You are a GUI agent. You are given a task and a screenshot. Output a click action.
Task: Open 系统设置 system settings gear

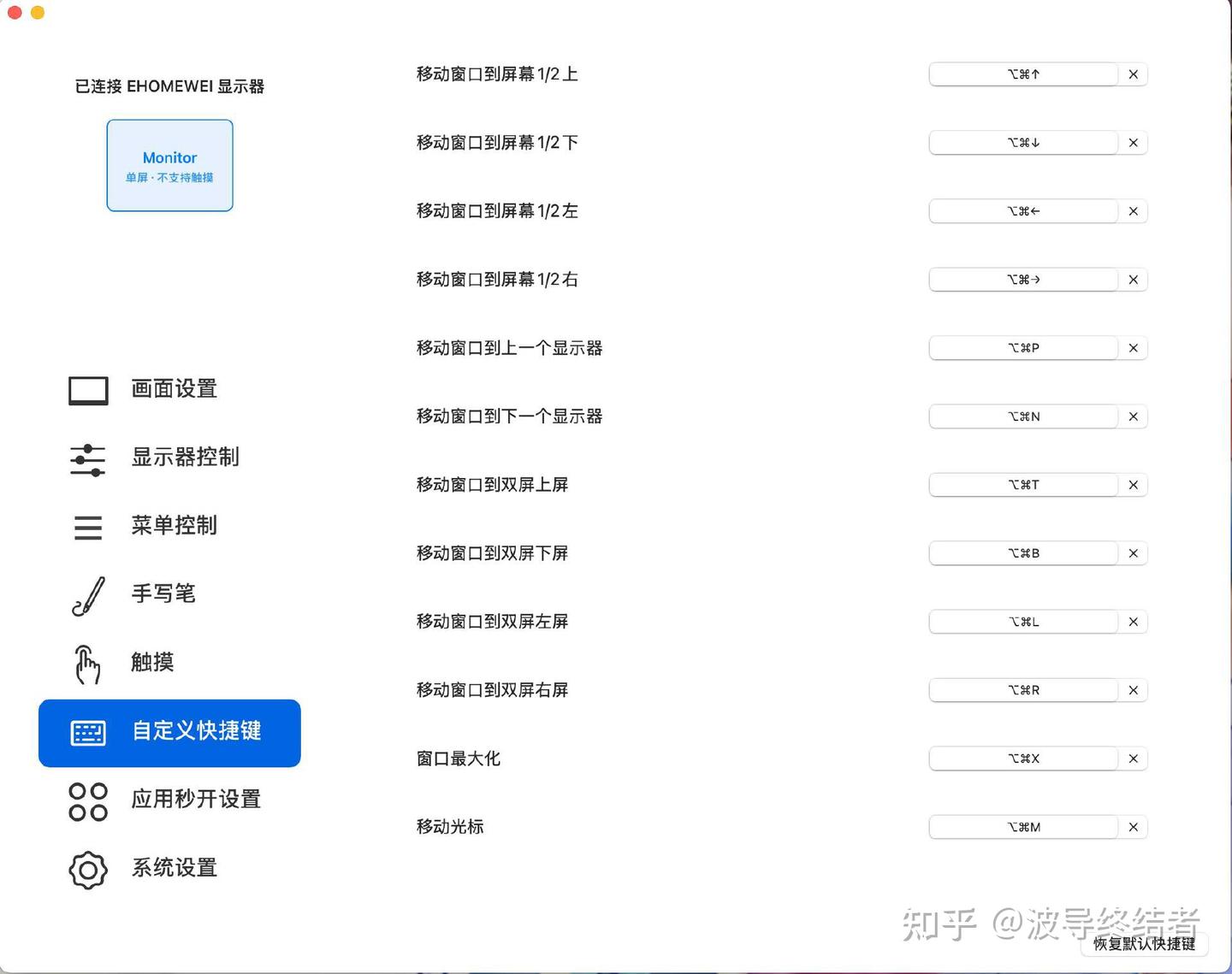pyautogui.click(x=87, y=869)
